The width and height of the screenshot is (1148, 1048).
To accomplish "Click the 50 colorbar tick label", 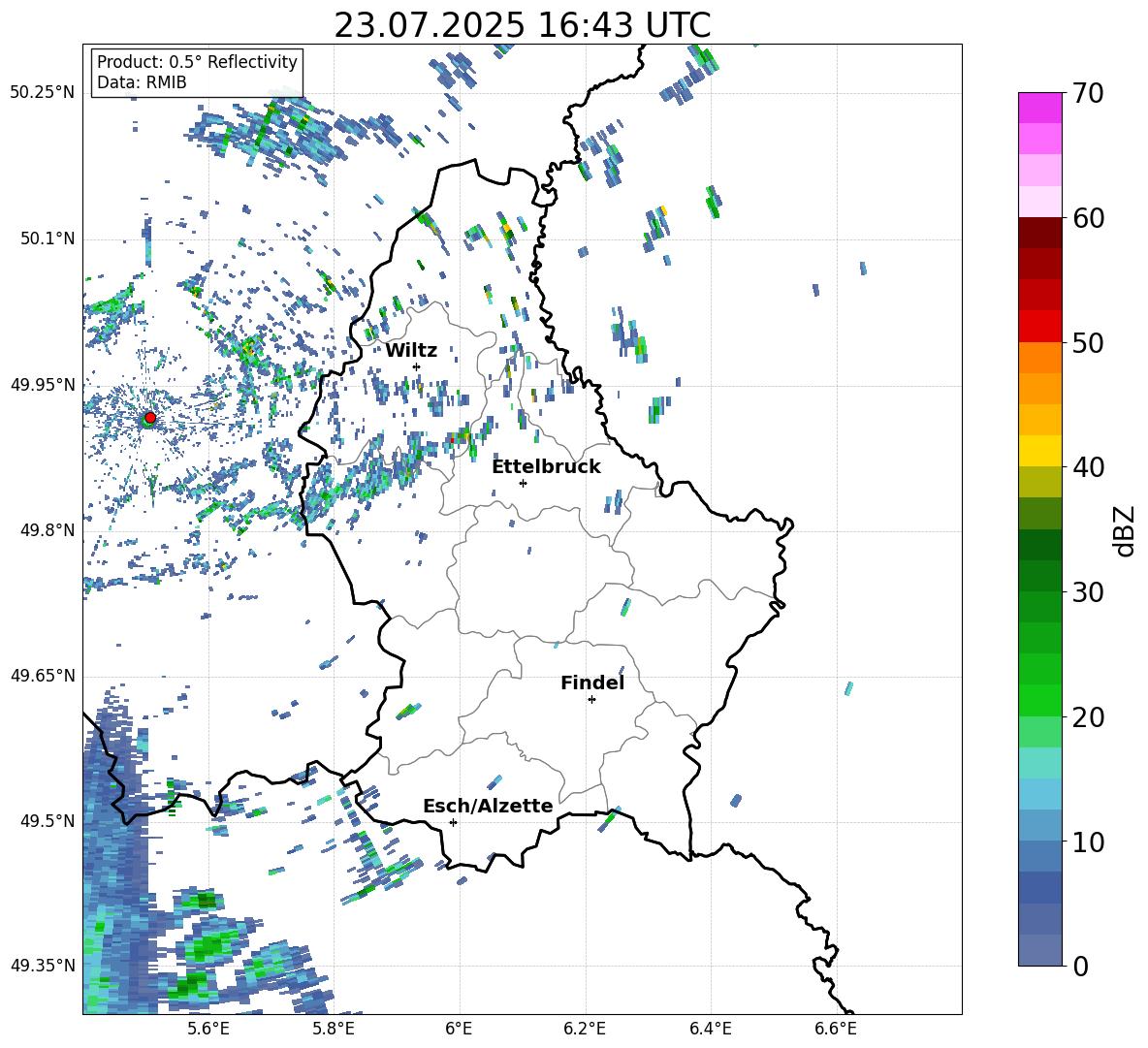I will click(1088, 343).
